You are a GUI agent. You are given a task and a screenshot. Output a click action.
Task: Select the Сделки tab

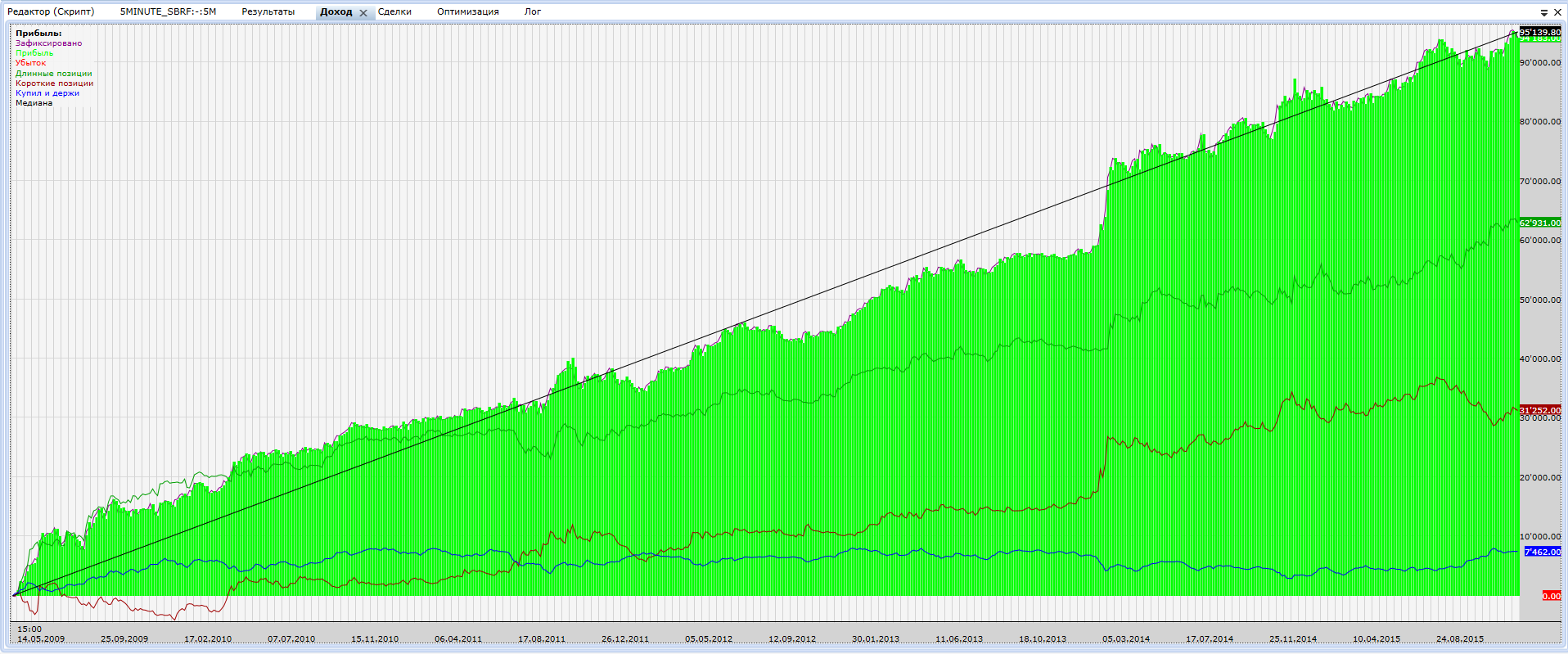394,11
